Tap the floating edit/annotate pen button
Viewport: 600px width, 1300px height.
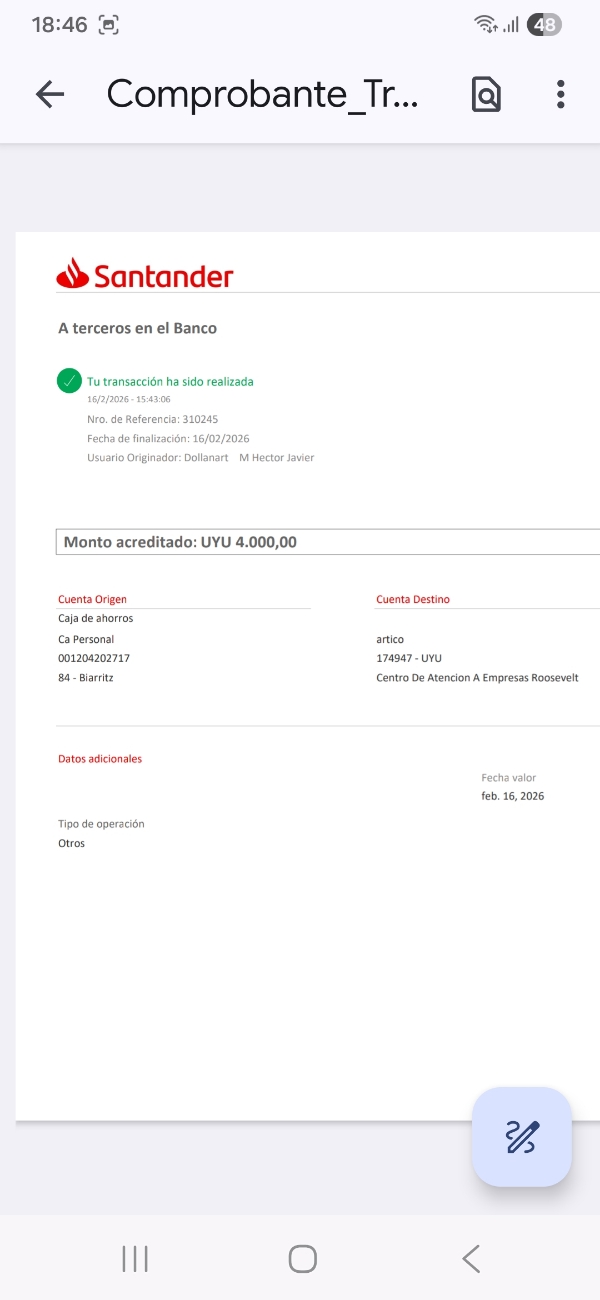(522, 1137)
